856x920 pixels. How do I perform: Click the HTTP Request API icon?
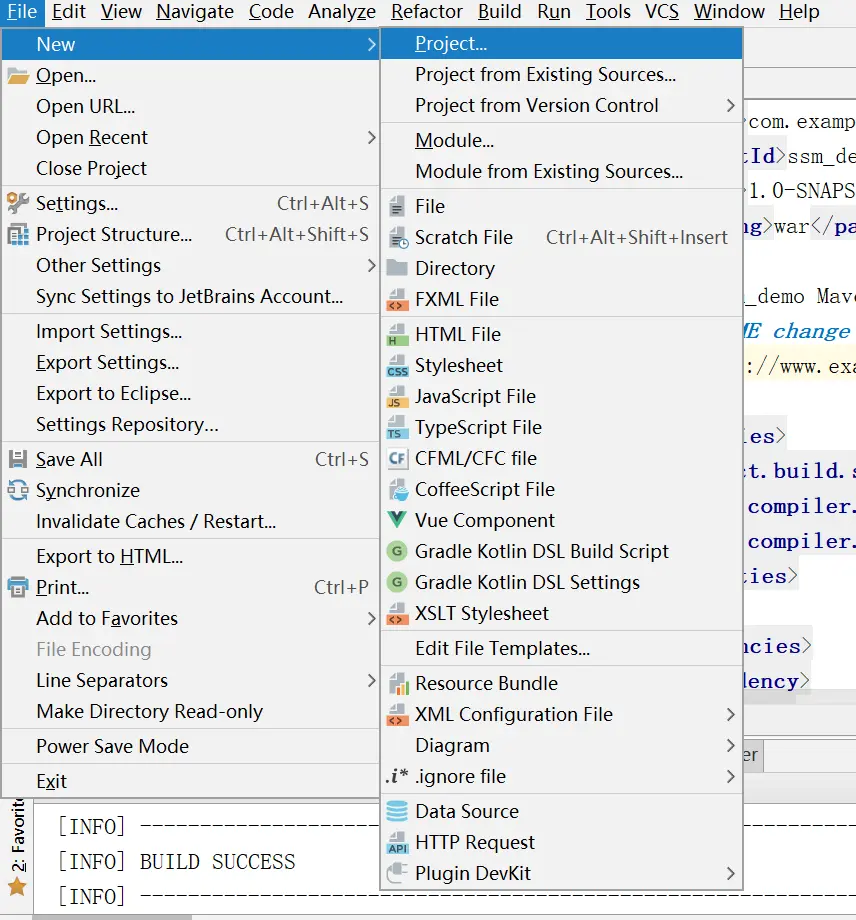(x=397, y=843)
